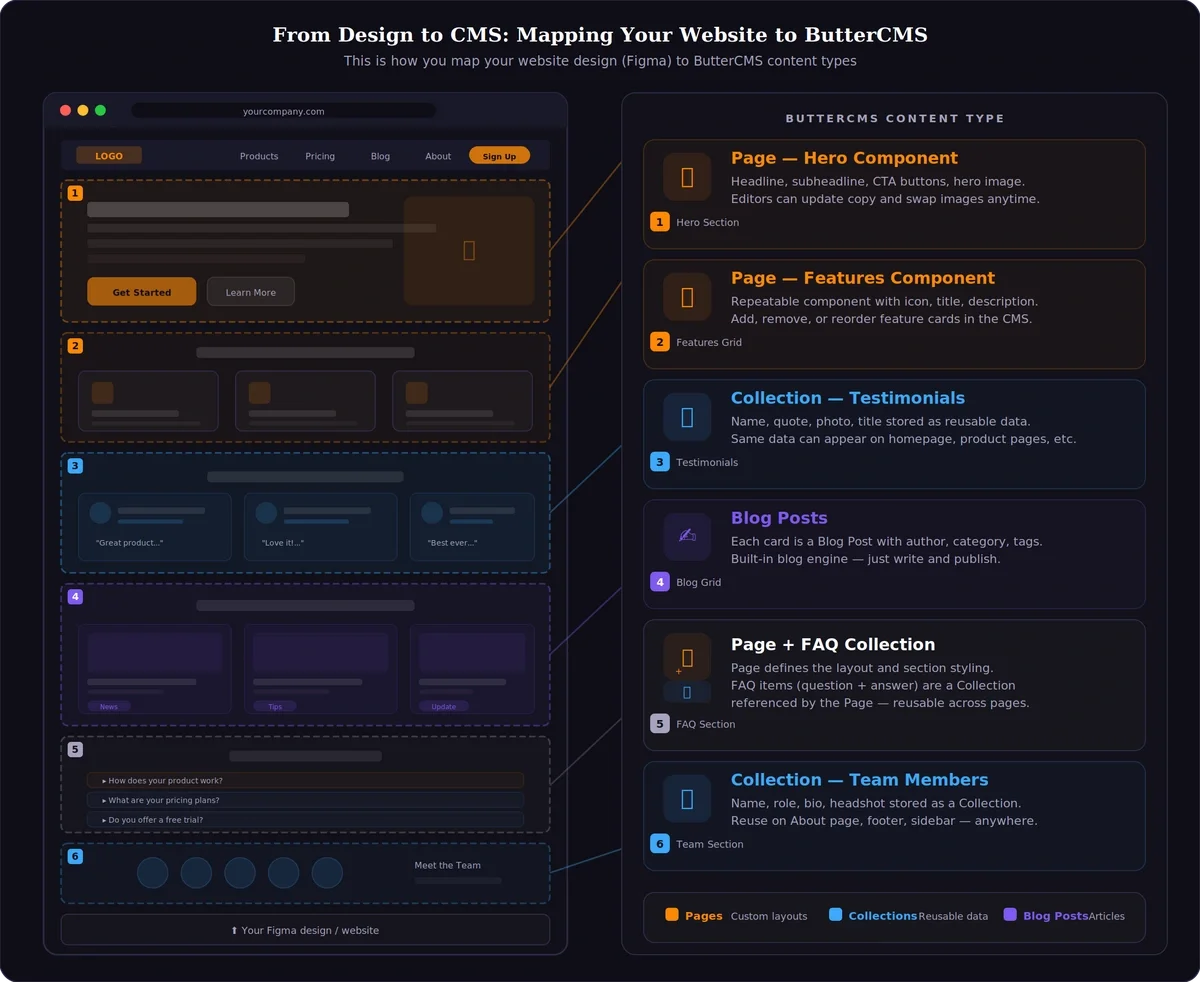Expand "How does your product work?" FAQ
1200x982 pixels.
click(305, 780)
